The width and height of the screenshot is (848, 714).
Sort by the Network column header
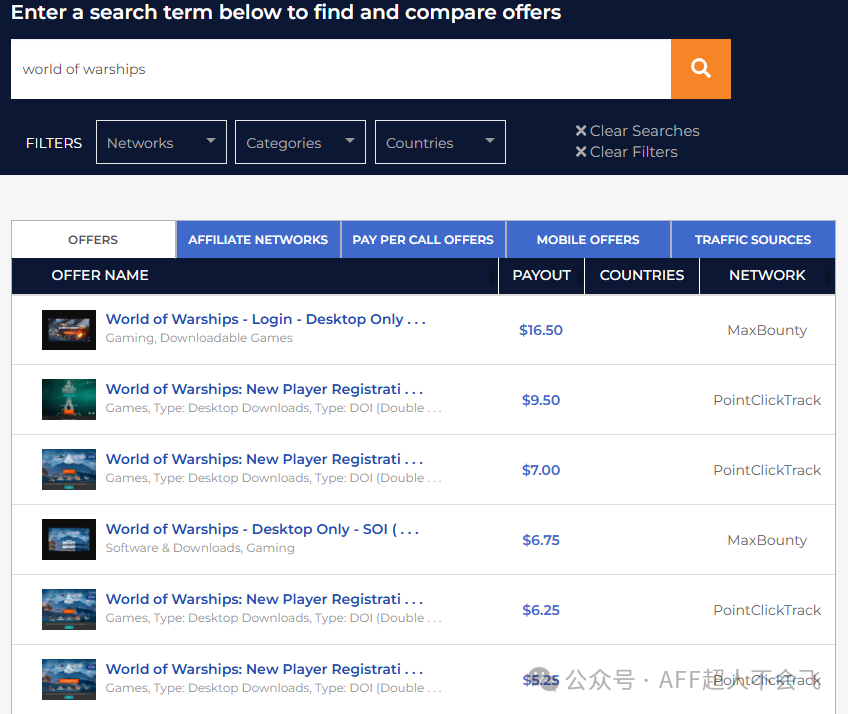pyautogui.click(x=767, y=275)
